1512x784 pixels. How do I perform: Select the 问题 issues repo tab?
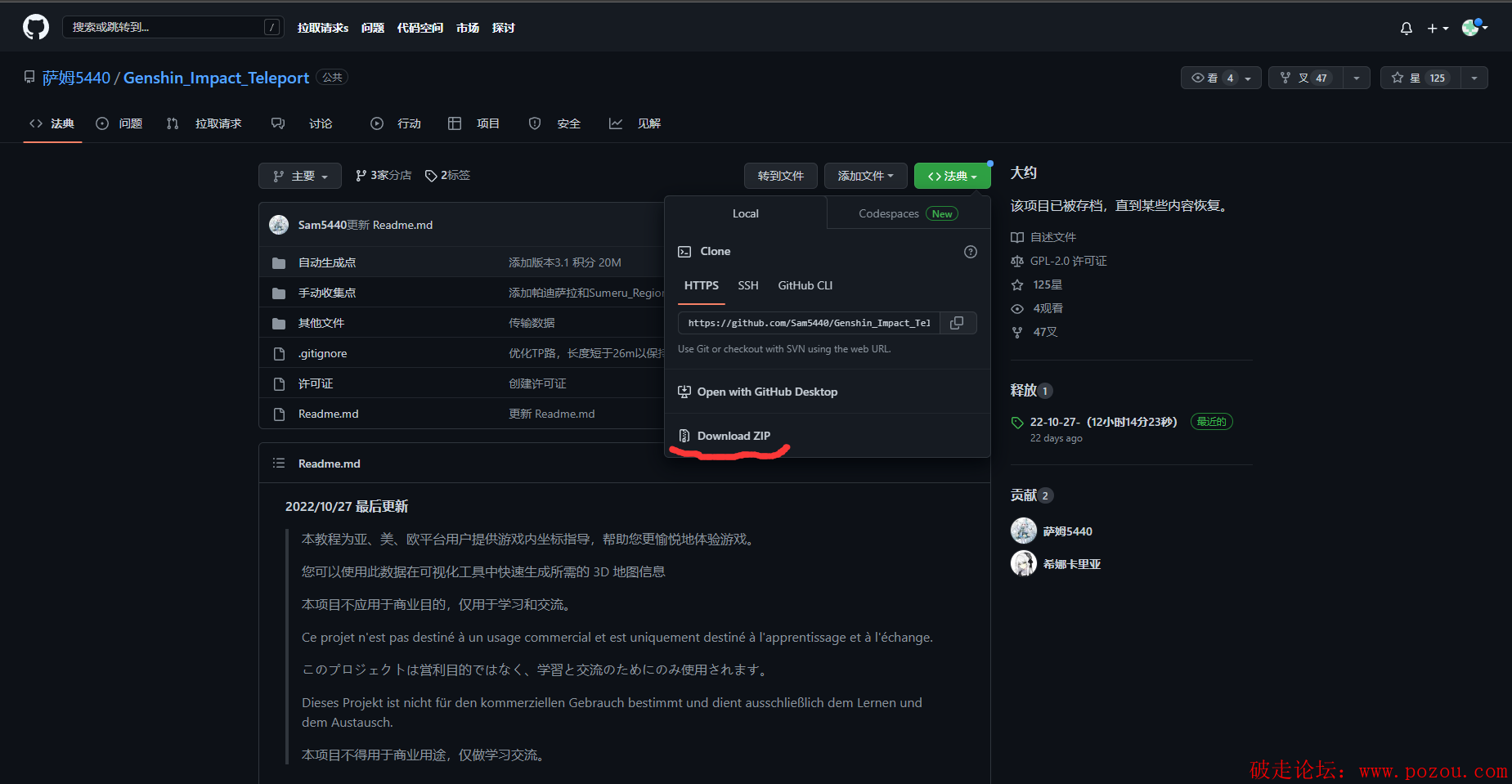click(x=119, y=123)
